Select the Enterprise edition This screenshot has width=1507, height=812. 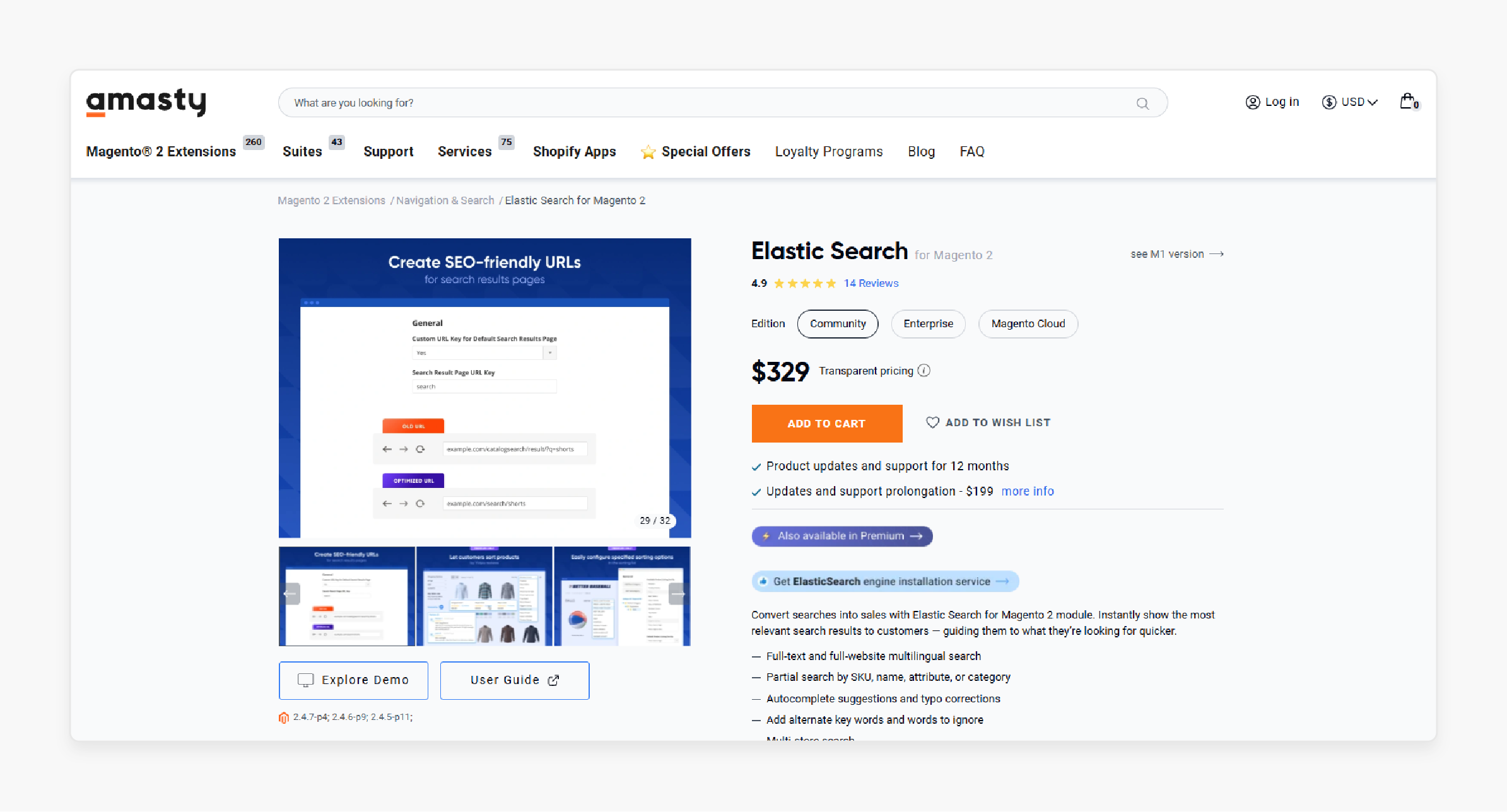tap(928, 324)
